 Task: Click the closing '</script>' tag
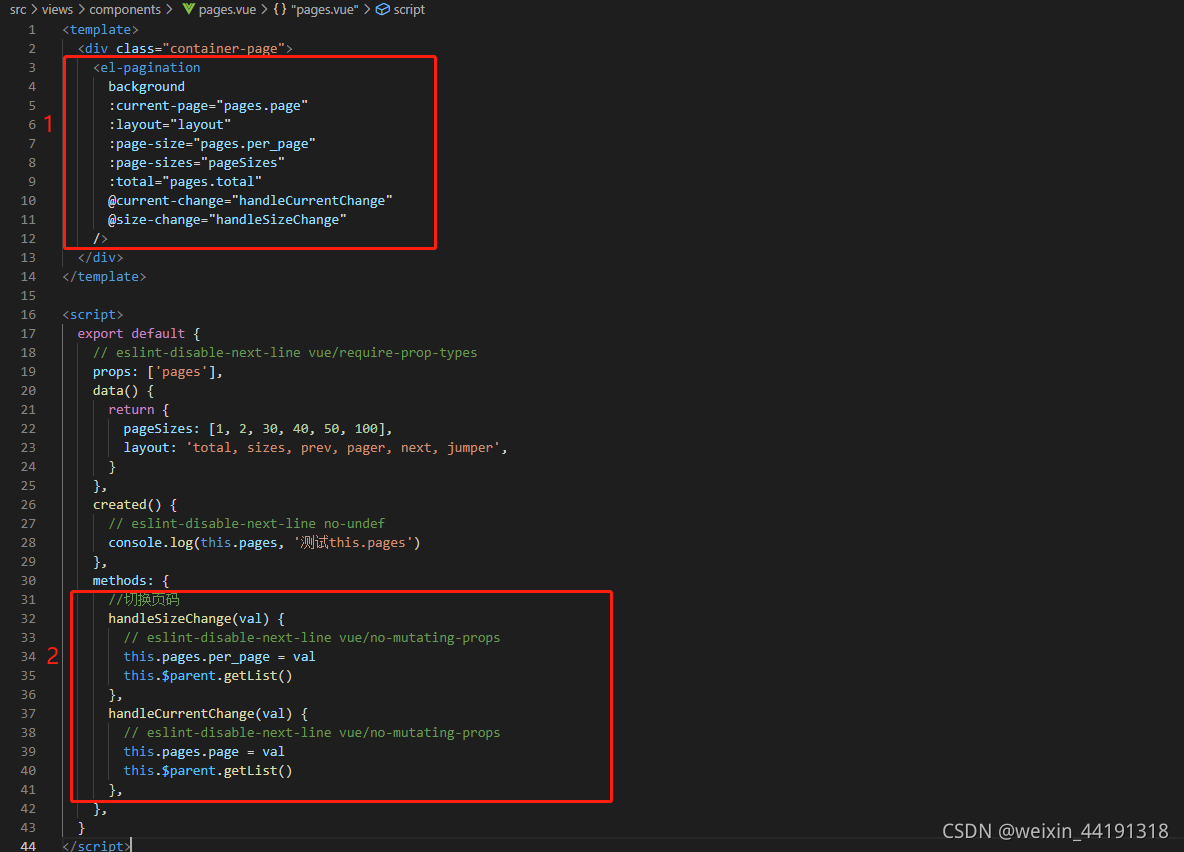(97, 846)
